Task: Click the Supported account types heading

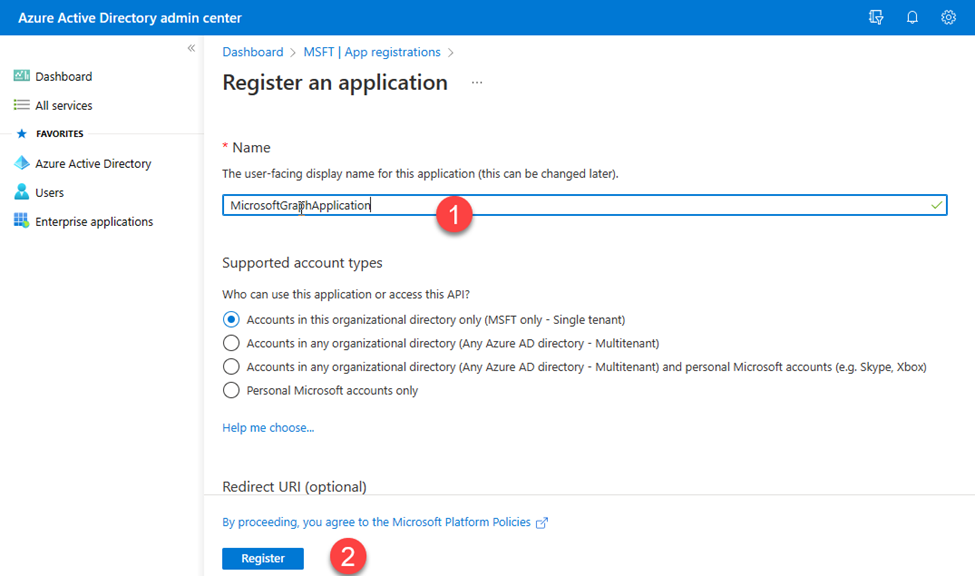Action: [302, 263]
